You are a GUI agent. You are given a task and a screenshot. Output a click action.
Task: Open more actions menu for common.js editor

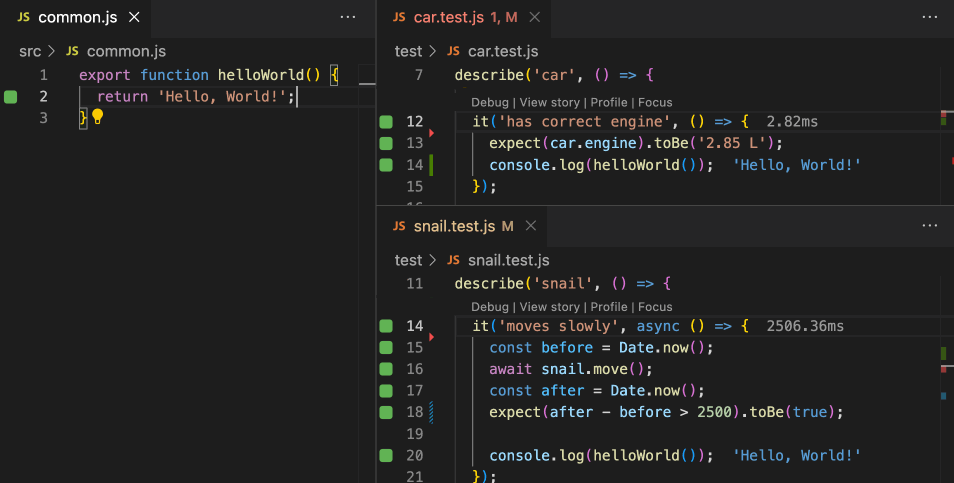click(347, 17)
